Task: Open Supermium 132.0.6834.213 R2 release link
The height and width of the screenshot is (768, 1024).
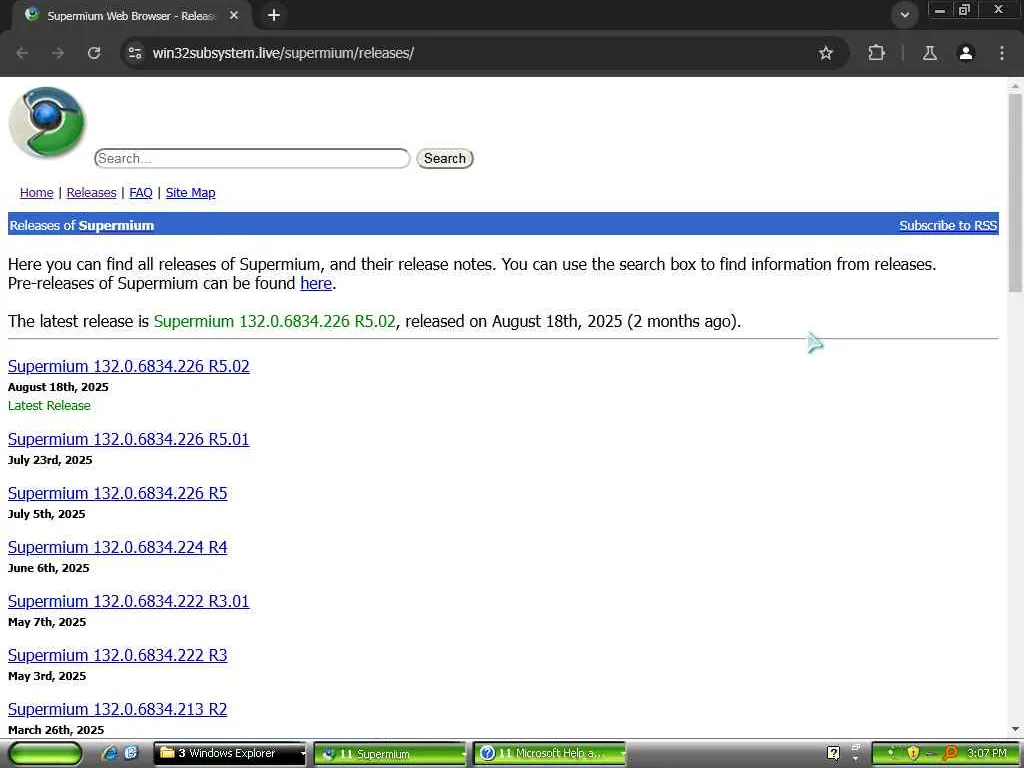Action: point(118,709)
